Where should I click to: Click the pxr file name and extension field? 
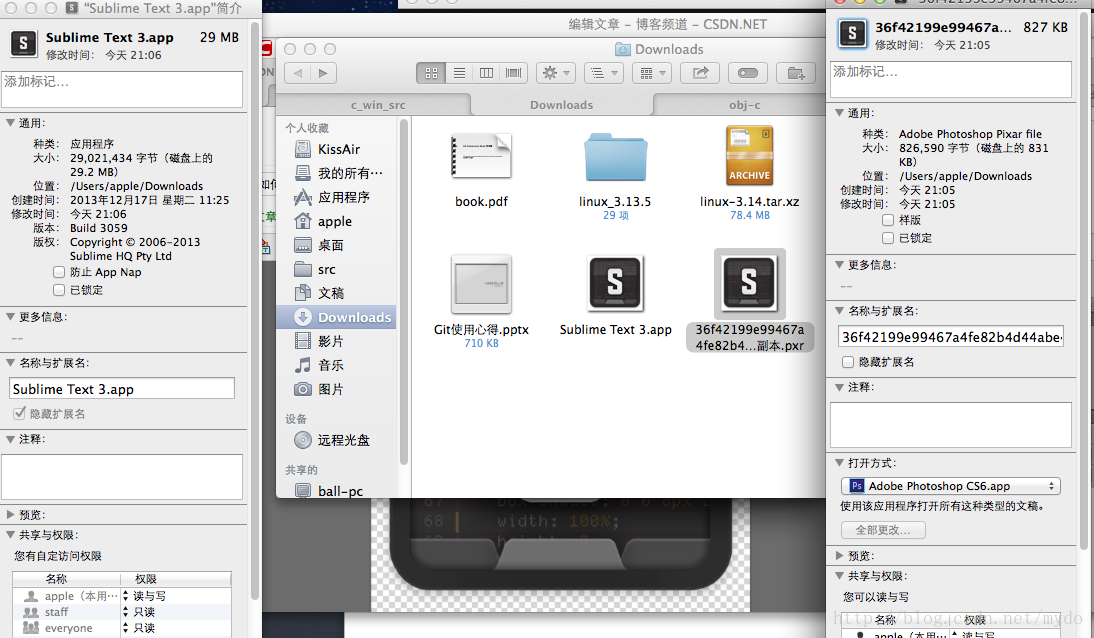(x=951, y=336)
